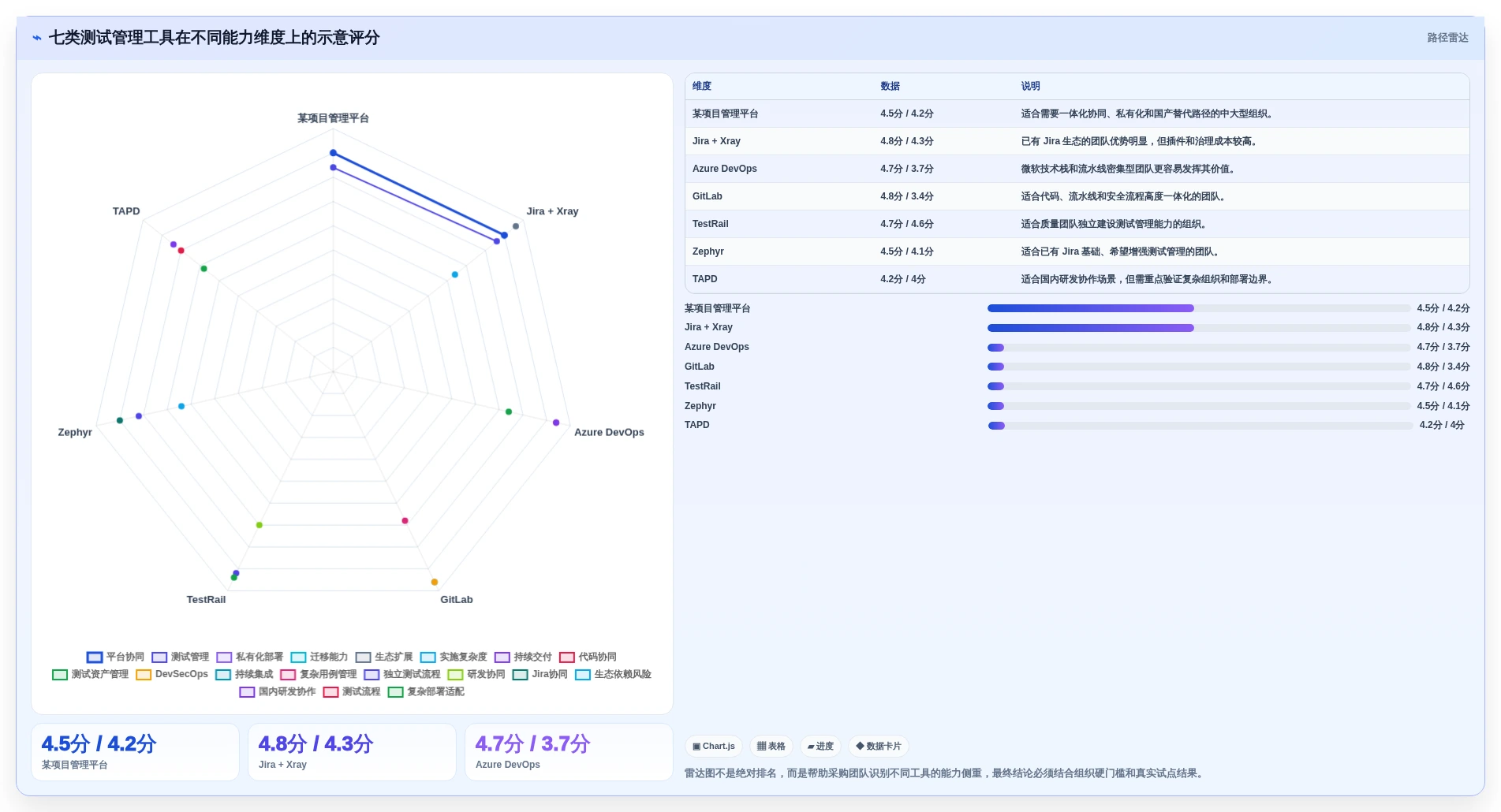Click the TAPD progress bar

click(1200, 425)
